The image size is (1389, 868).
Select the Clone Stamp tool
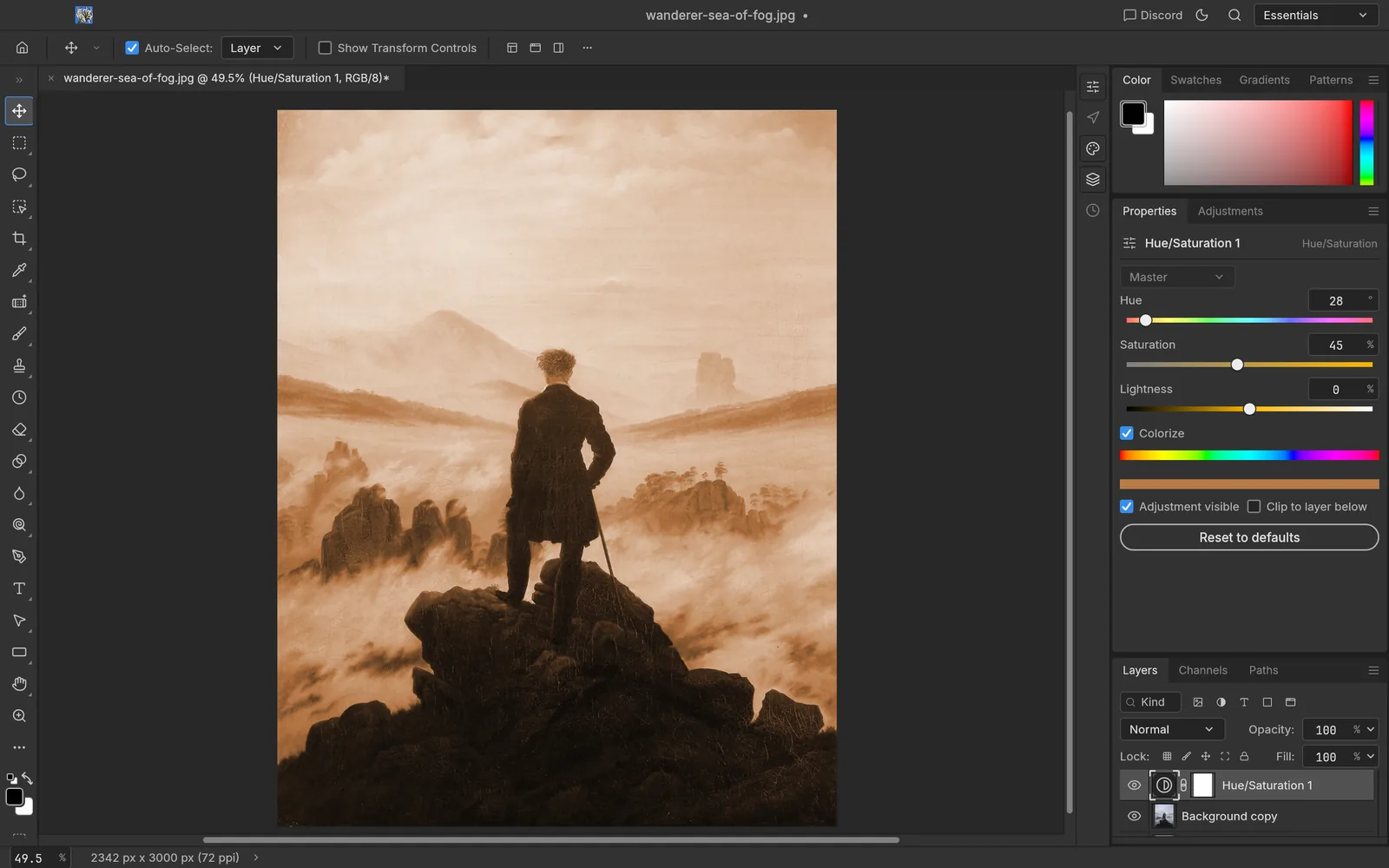(x=19, y=366)
